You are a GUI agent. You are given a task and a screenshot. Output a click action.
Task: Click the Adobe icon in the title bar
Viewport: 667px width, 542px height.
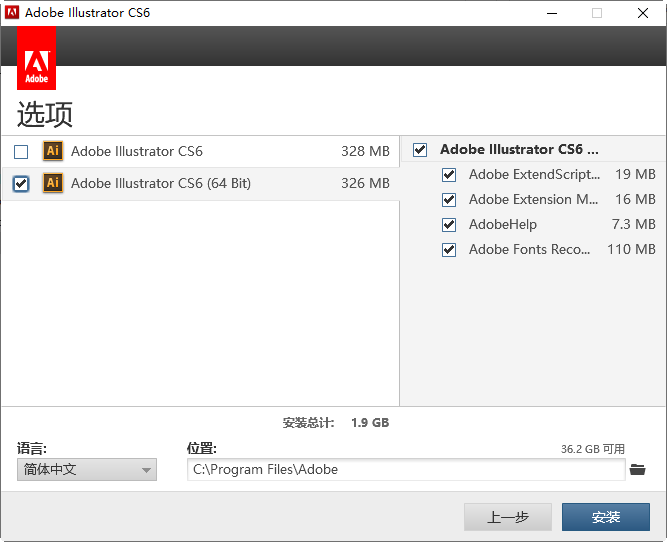(x=12, y=12)
